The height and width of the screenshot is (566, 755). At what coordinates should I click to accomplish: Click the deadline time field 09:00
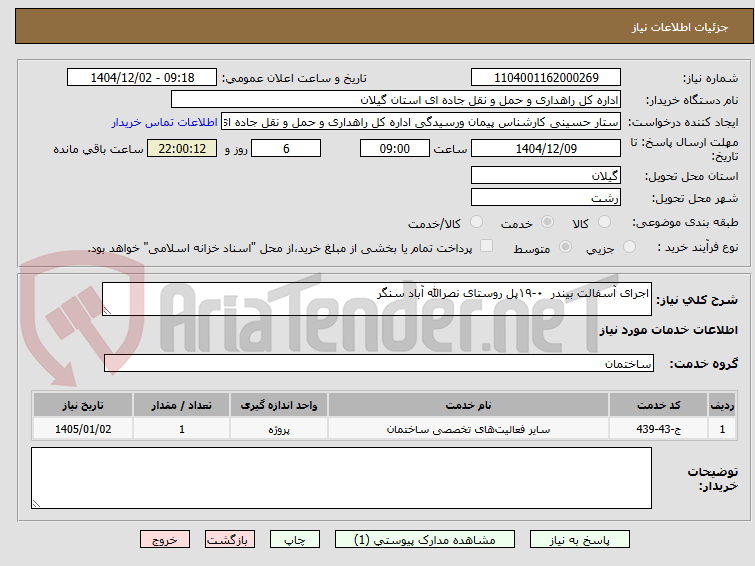pos(395,148)
